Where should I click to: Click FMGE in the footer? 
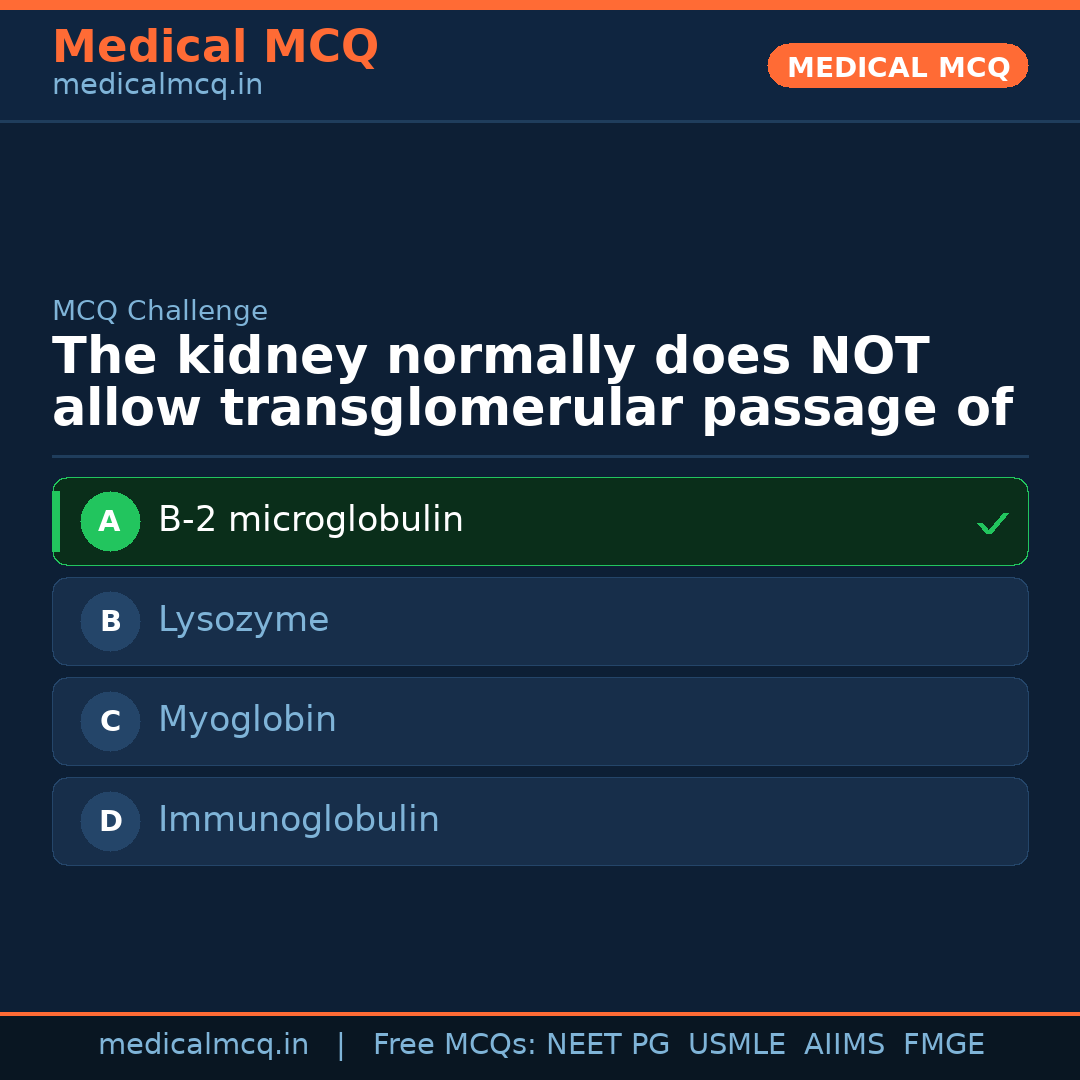click(943, 1045)
